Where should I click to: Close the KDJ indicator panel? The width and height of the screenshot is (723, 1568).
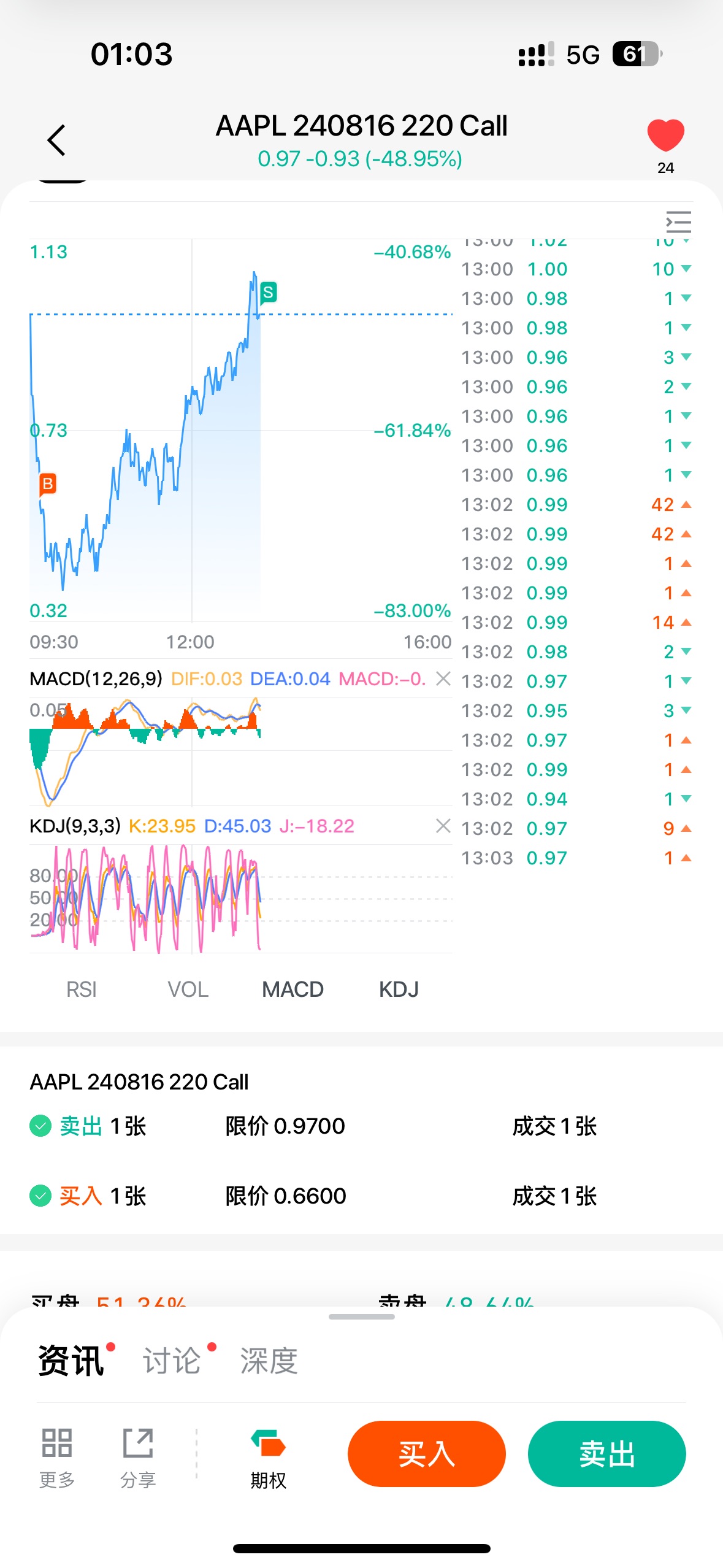point(443,826)
